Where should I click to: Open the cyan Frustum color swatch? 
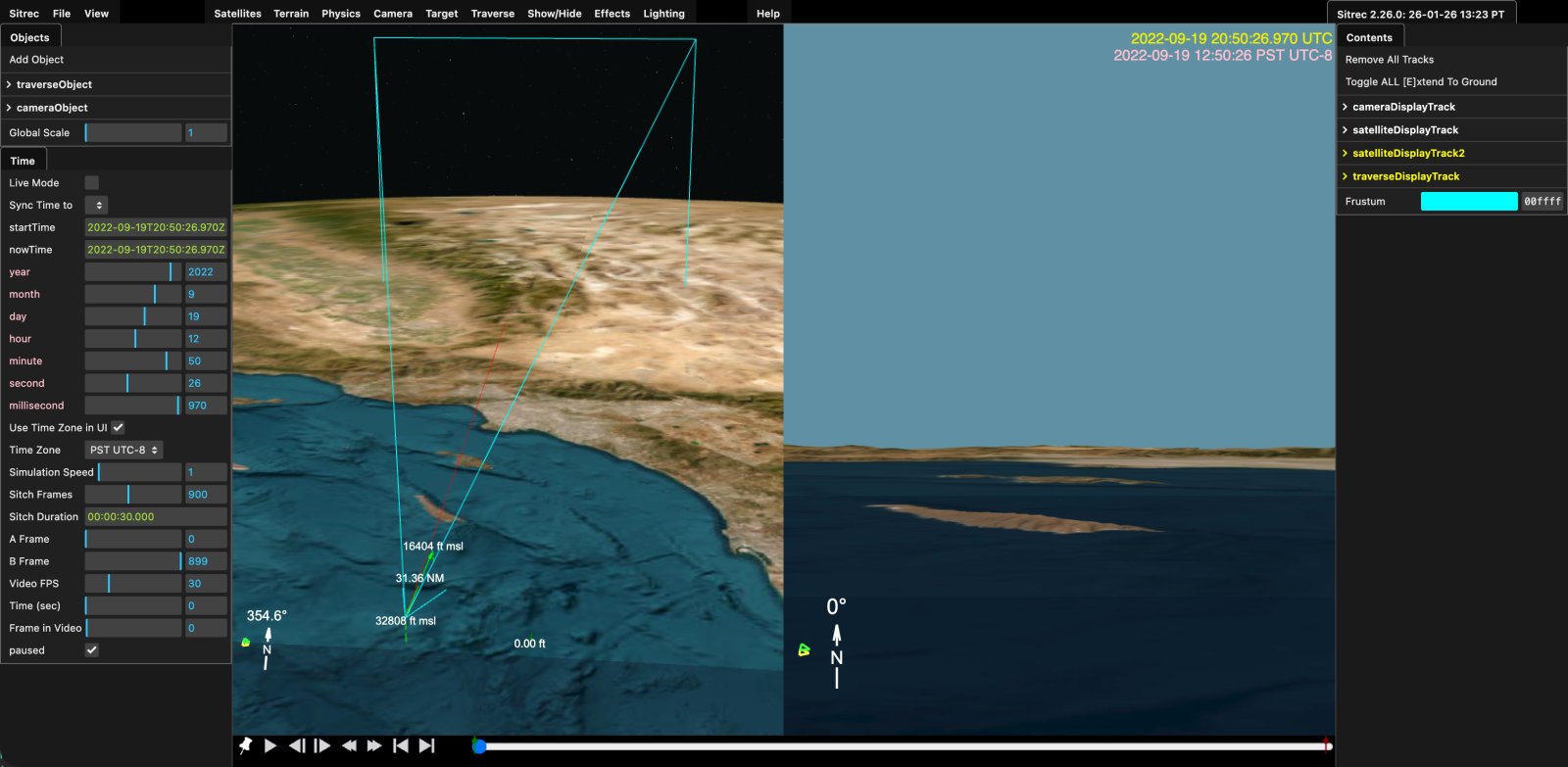1468,202
